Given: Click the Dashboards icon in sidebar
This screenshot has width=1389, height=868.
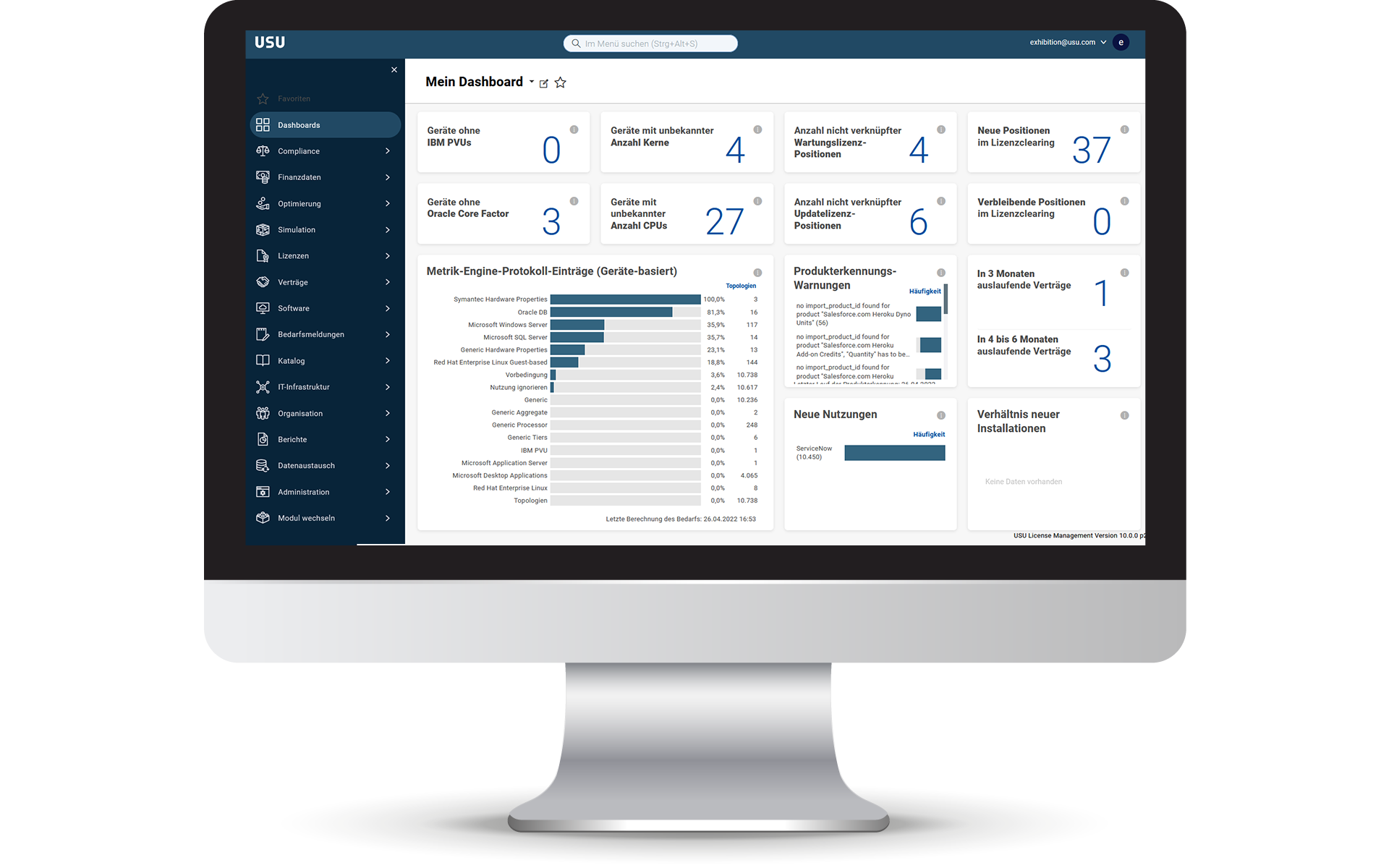Looking at the screenshot, I should [x=264, y=124].
